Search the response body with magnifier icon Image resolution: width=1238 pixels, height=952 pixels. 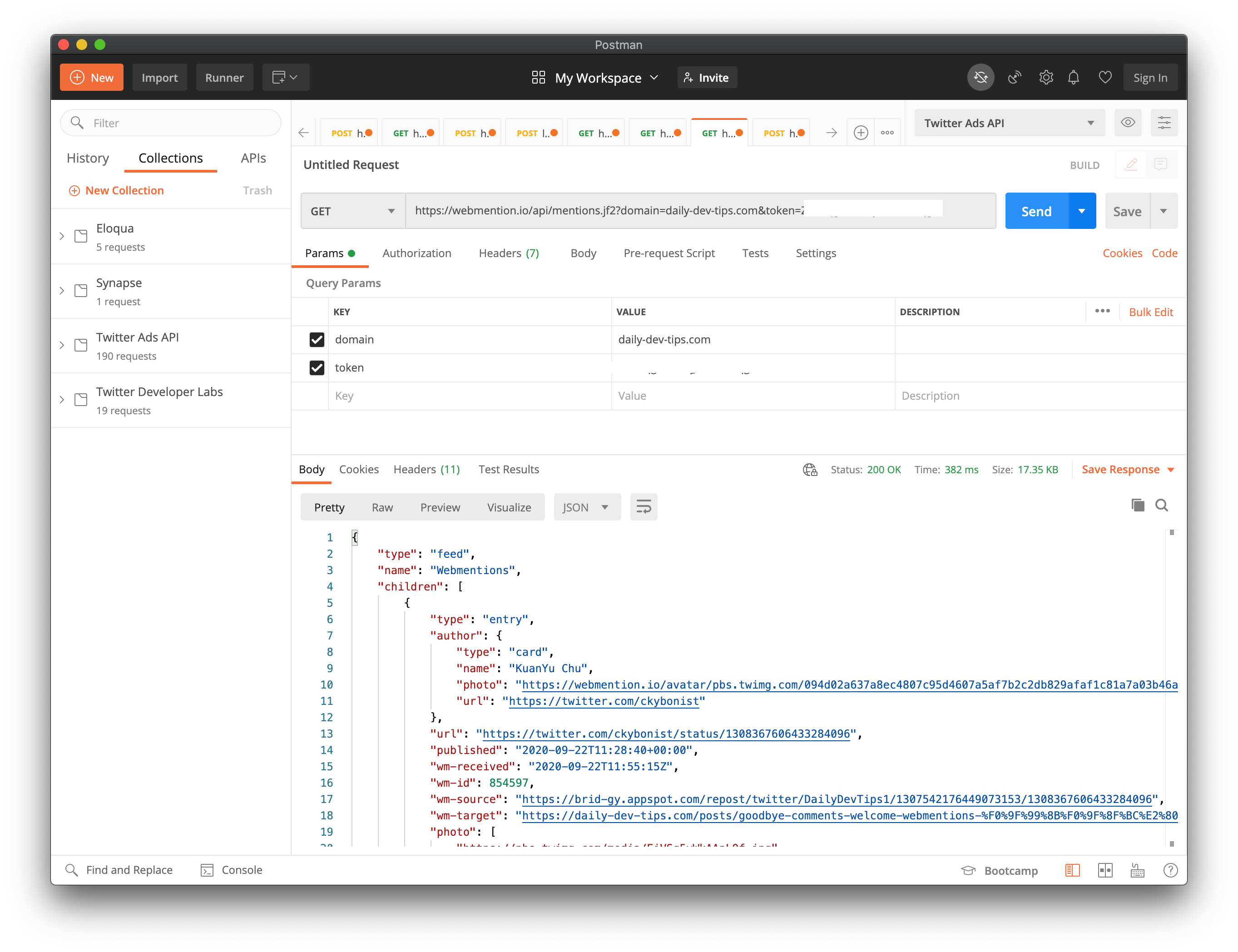click(x=1162, y=505)
